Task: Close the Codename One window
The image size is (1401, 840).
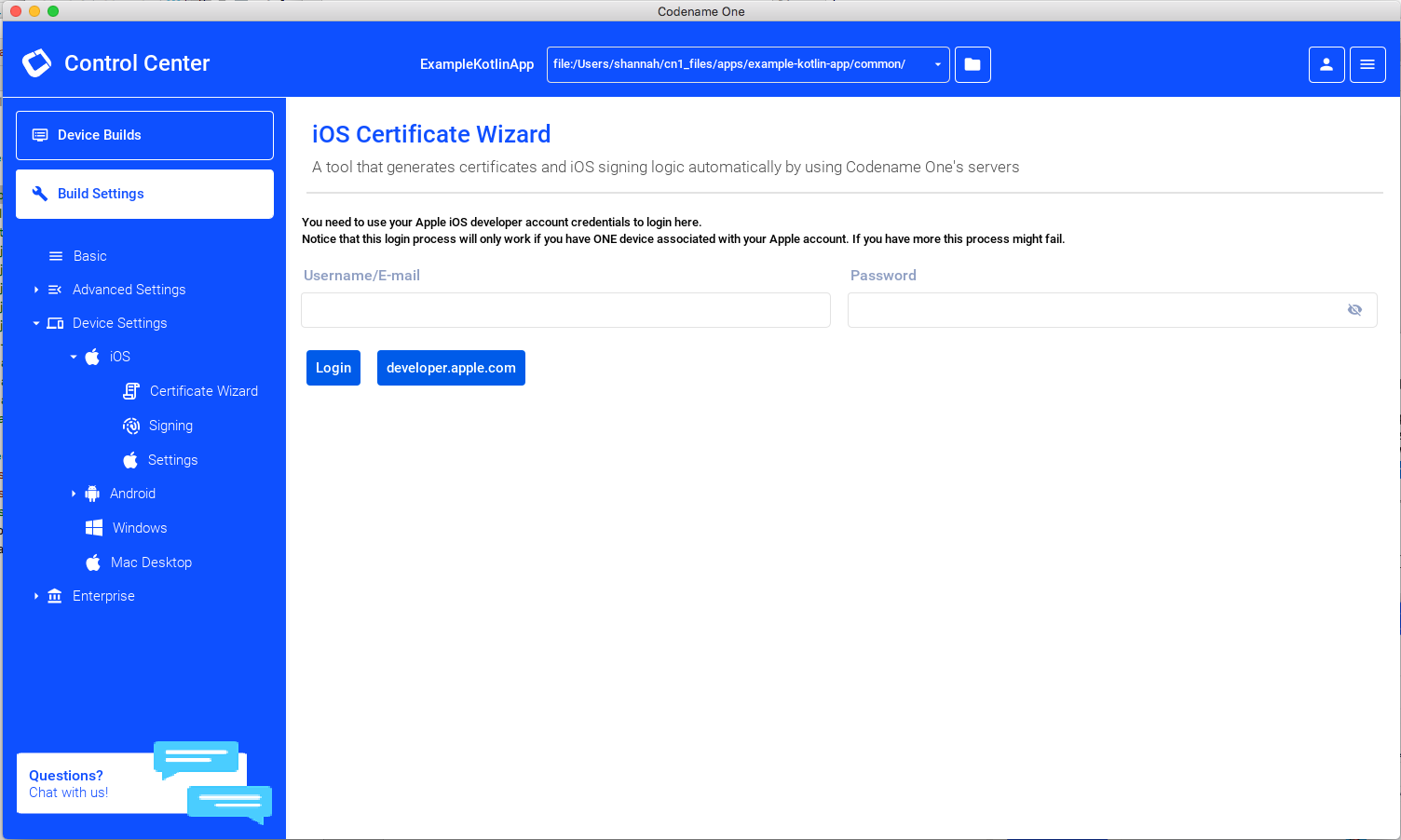Action: [x=16, y=11]
